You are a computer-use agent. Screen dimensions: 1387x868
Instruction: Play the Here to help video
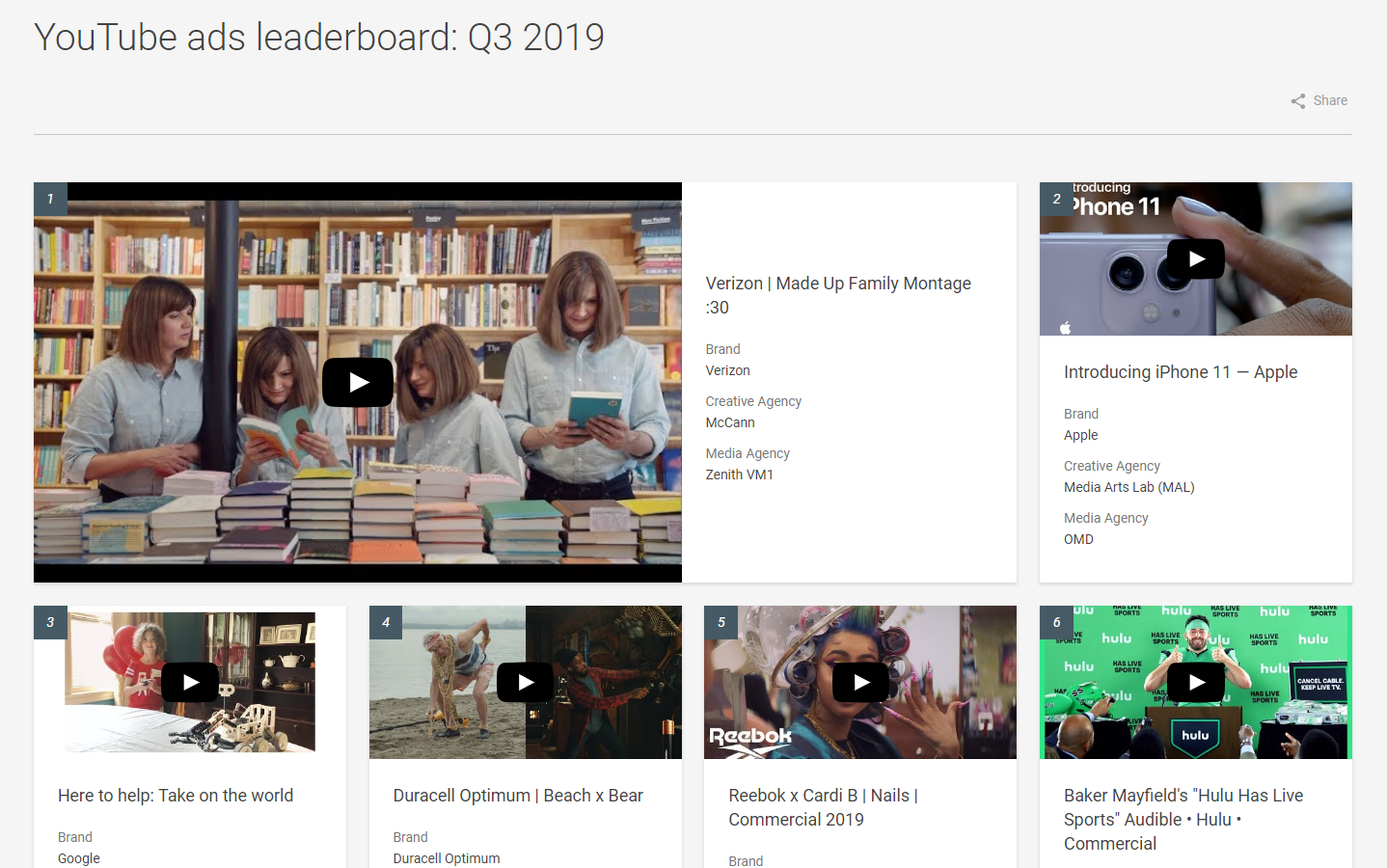[x=190, y=682]
